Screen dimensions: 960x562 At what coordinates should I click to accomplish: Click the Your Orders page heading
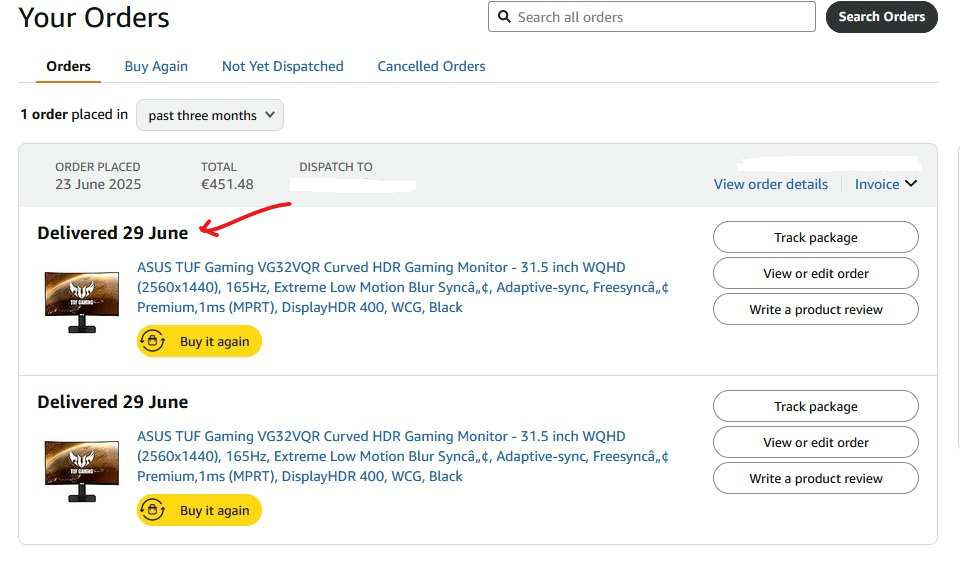[x=94, y=18]
